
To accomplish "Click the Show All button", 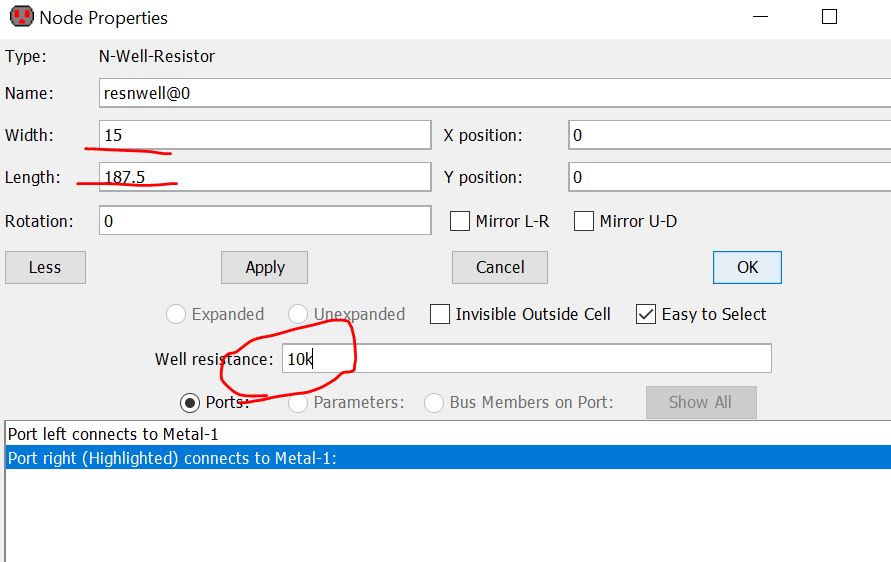I will click(700, 402).
